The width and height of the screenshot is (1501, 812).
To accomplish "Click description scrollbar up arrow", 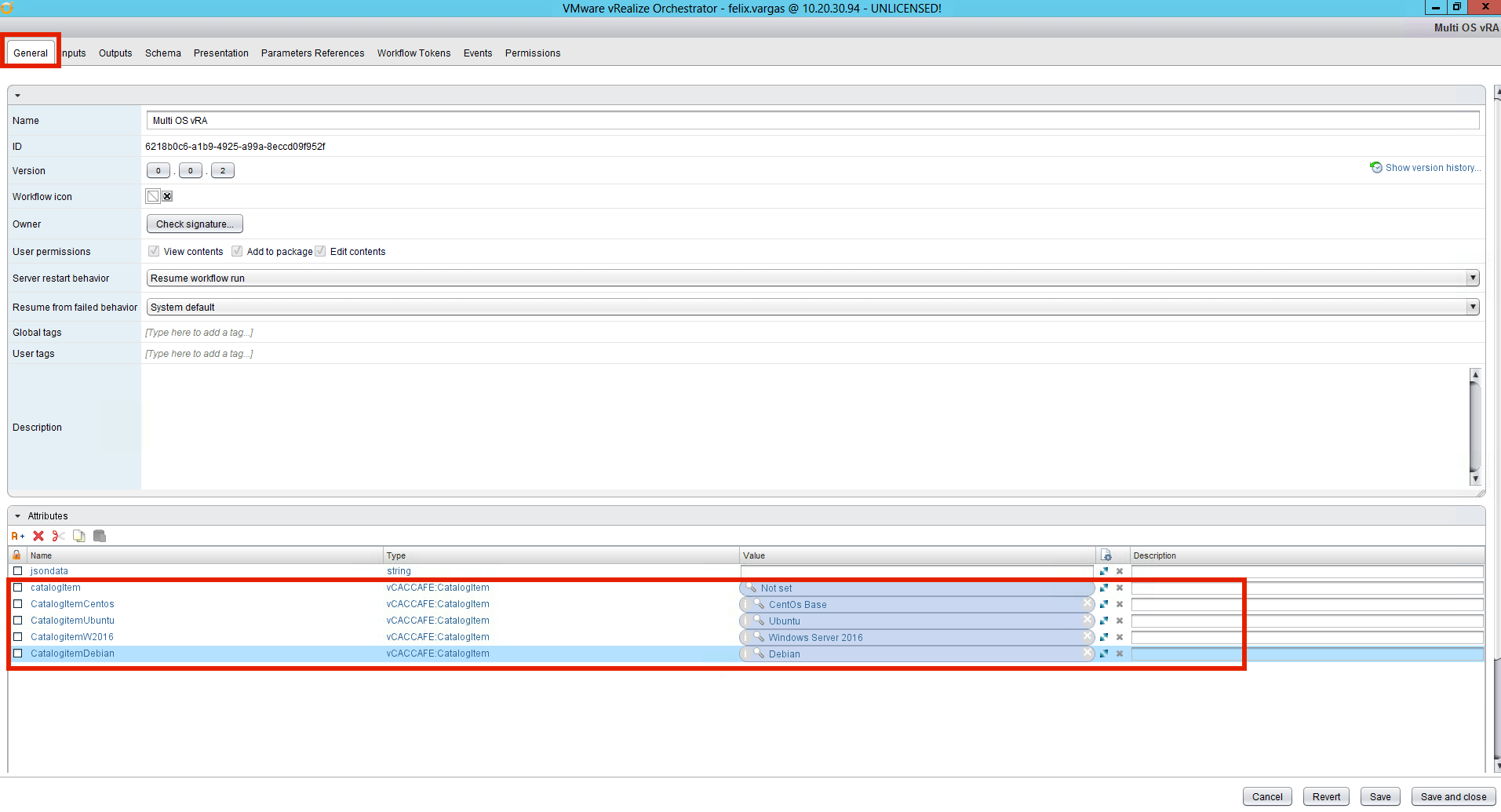I will pos(1475,375).
